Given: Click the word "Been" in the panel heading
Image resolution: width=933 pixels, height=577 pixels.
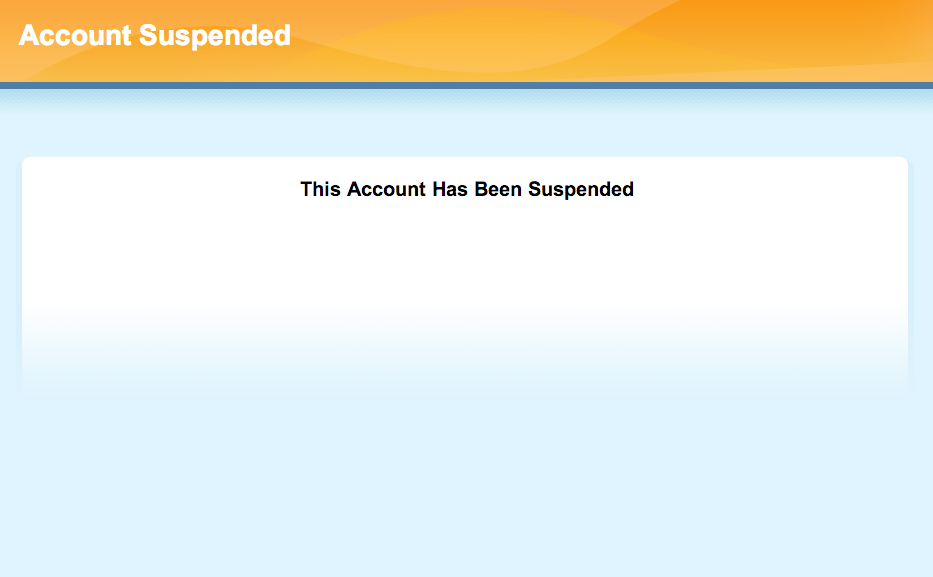Looking at the screenshot, I should [x=498, y=189].
